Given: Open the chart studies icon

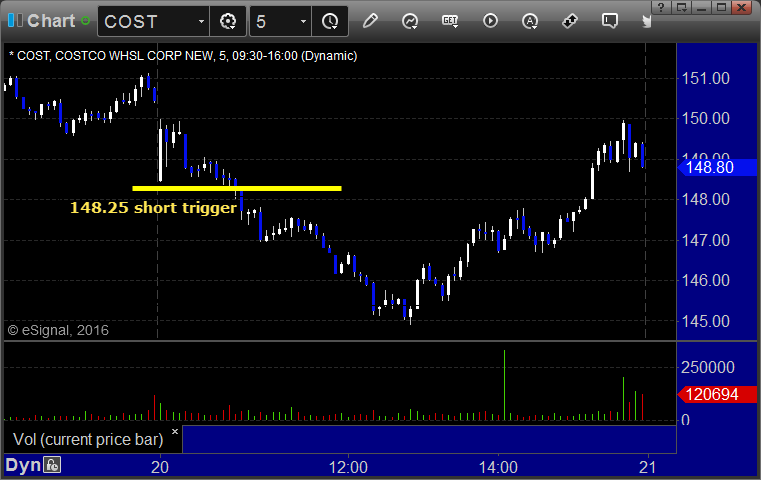Looking at the screenshot, I should point(410,21).
